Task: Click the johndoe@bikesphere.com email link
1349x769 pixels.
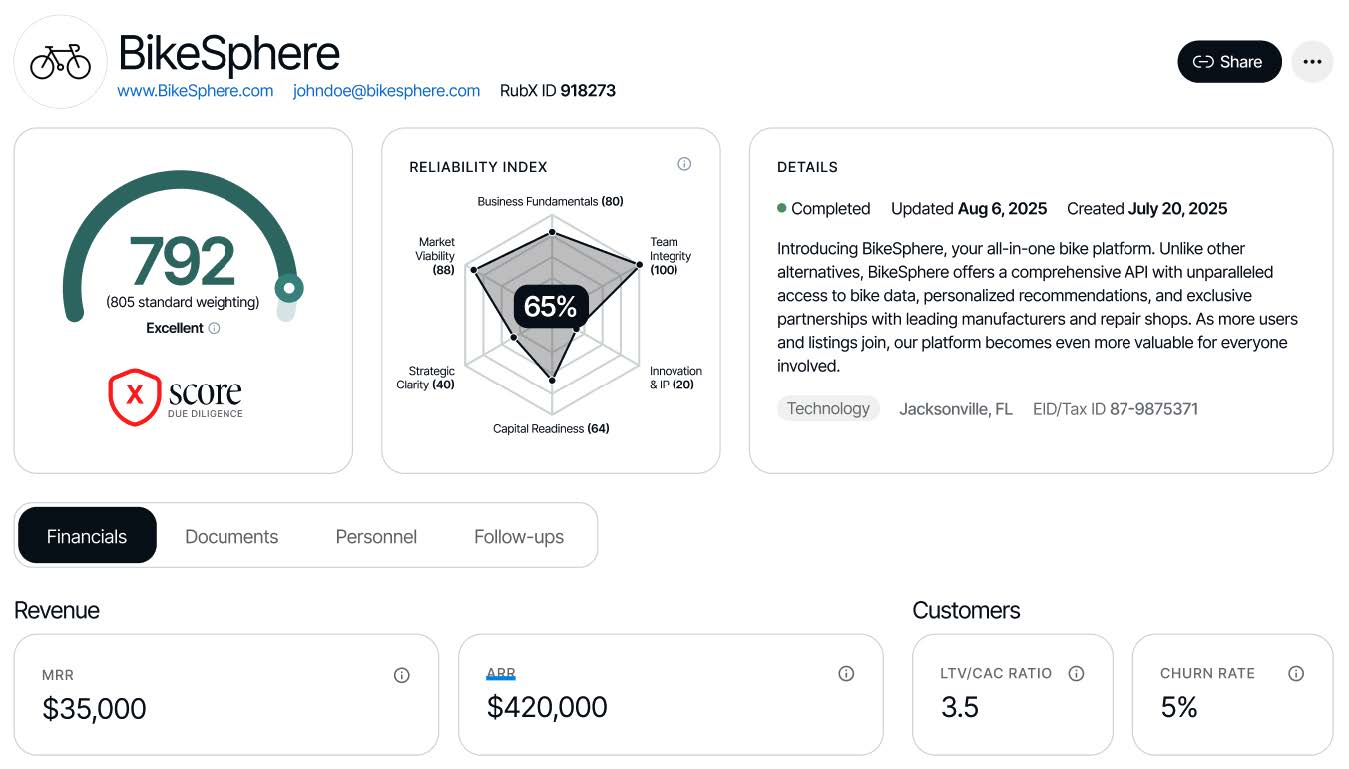Action: coord(386,91)
